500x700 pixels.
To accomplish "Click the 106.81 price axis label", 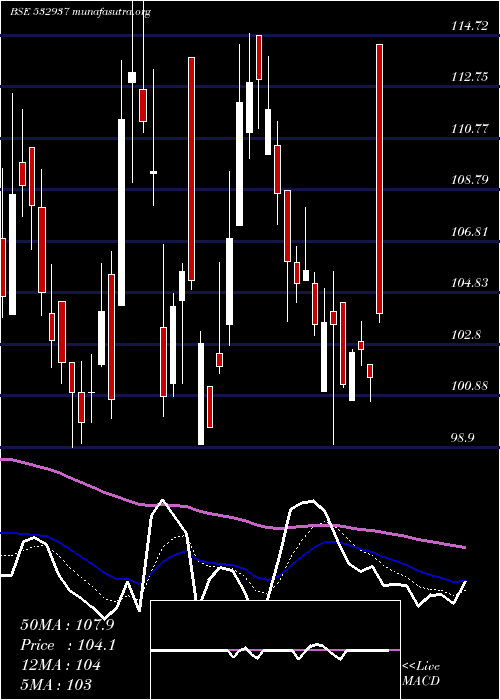I will tap(470, 232).
